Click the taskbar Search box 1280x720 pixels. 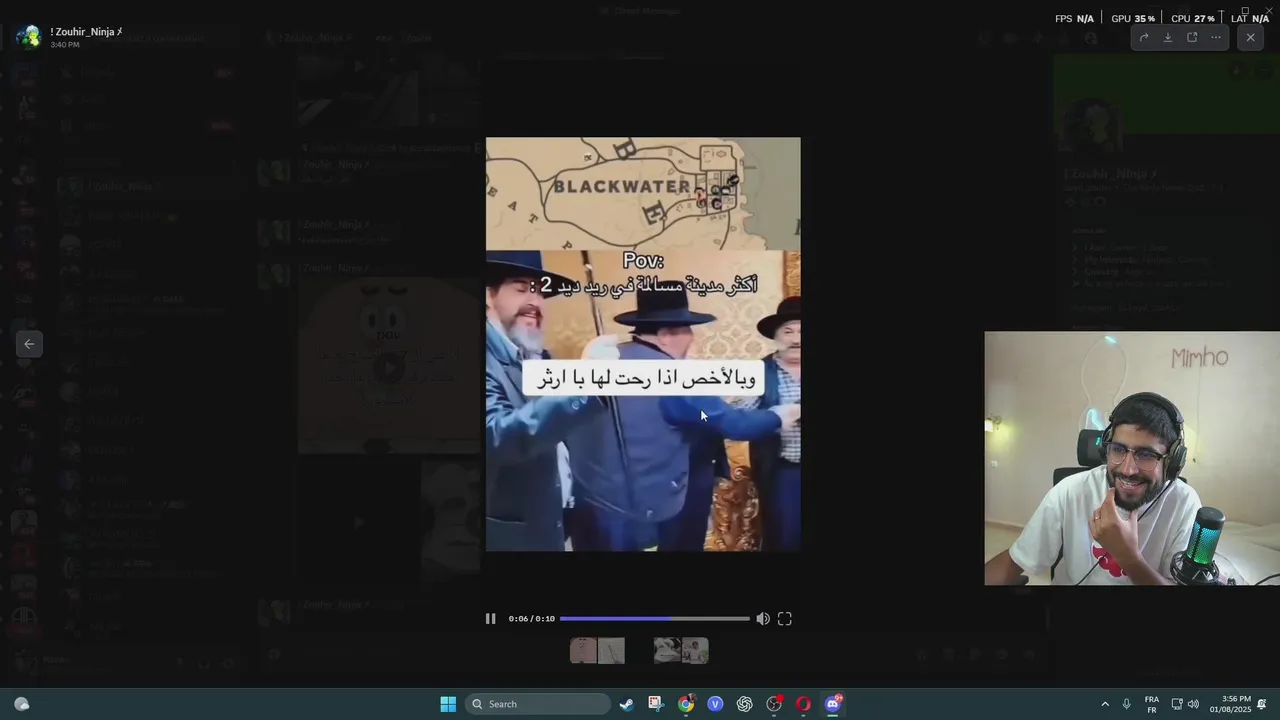pyautogui.click(x=540, y=704)
